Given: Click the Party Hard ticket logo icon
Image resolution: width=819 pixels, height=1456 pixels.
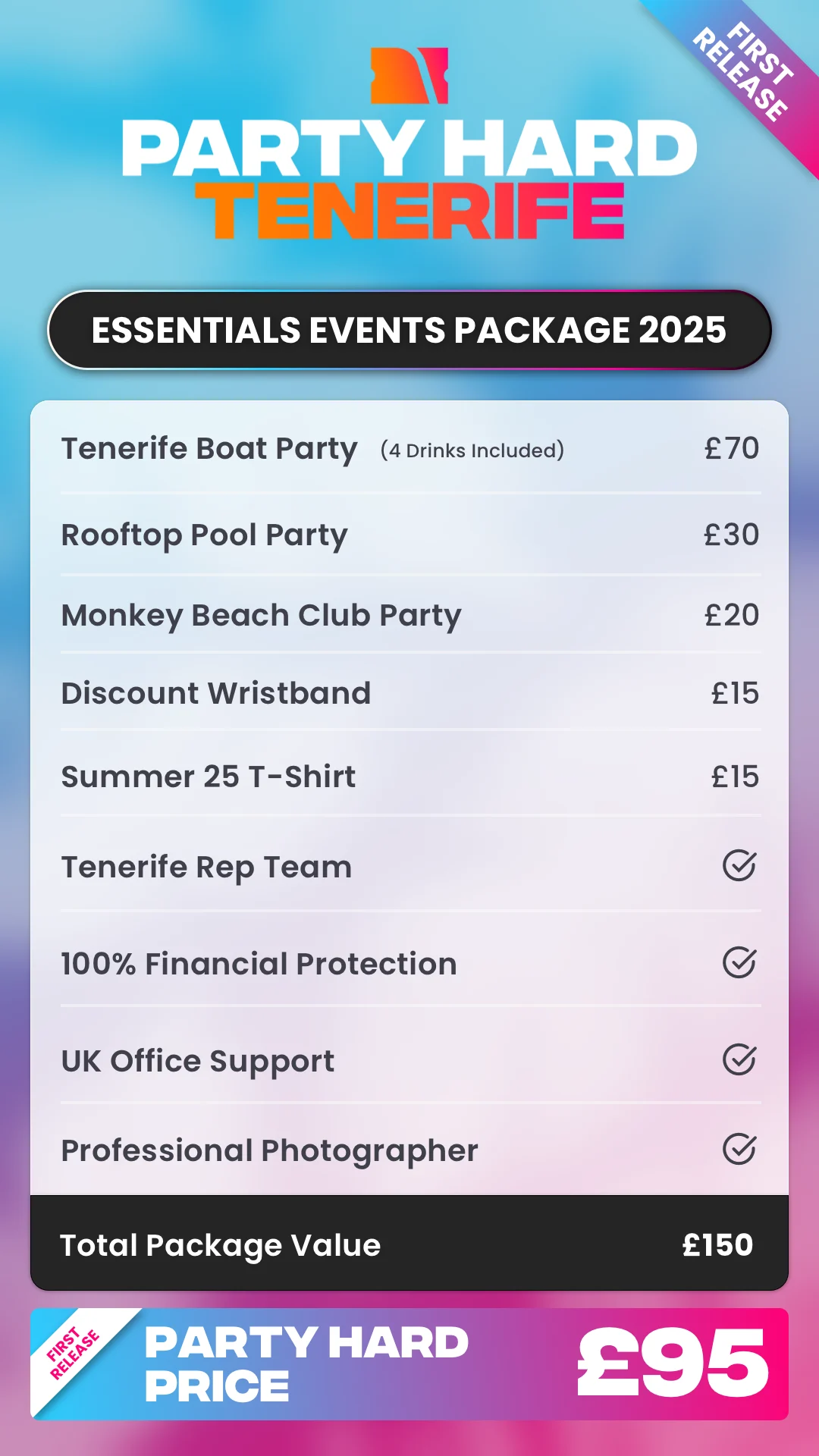Looking at the screenshot, I should [409, 76].
